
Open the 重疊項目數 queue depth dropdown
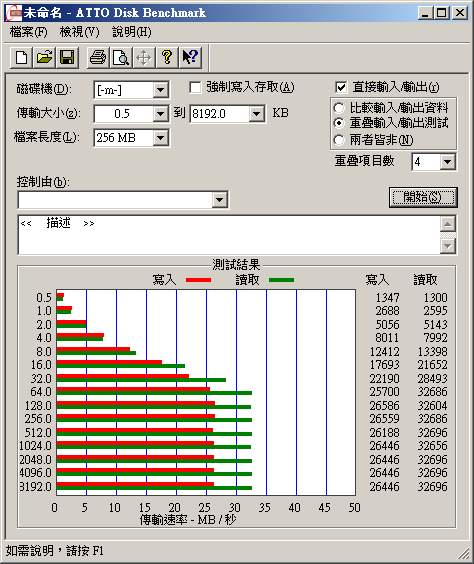pyautogui.click(x=447, y=162)
